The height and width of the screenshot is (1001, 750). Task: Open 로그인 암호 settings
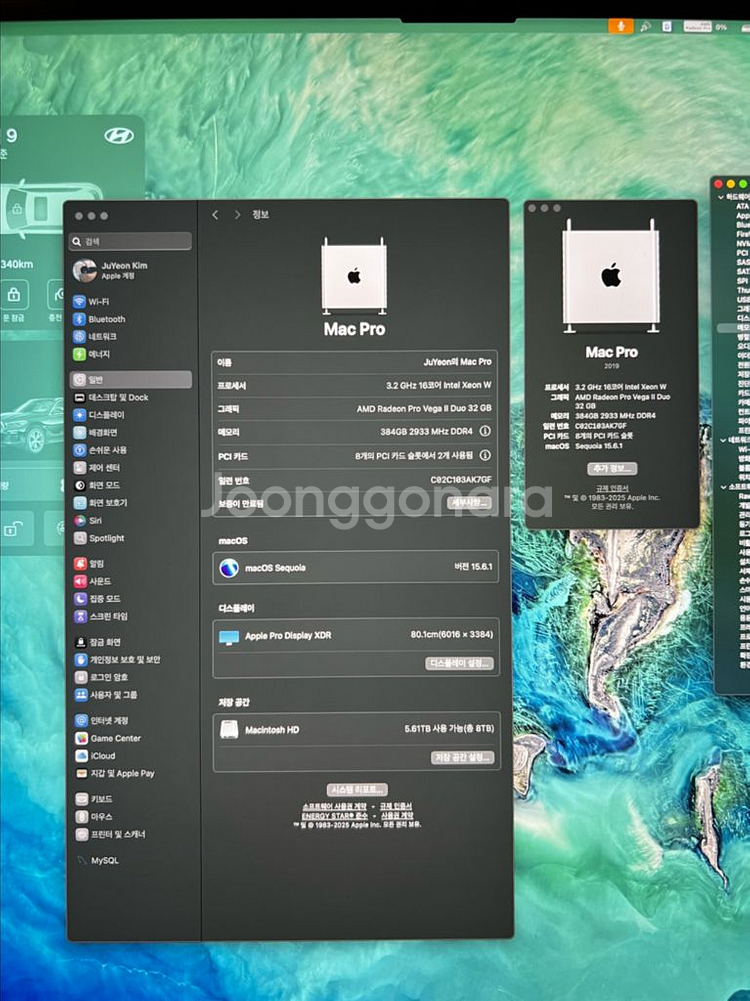click(x=131, y=677)
